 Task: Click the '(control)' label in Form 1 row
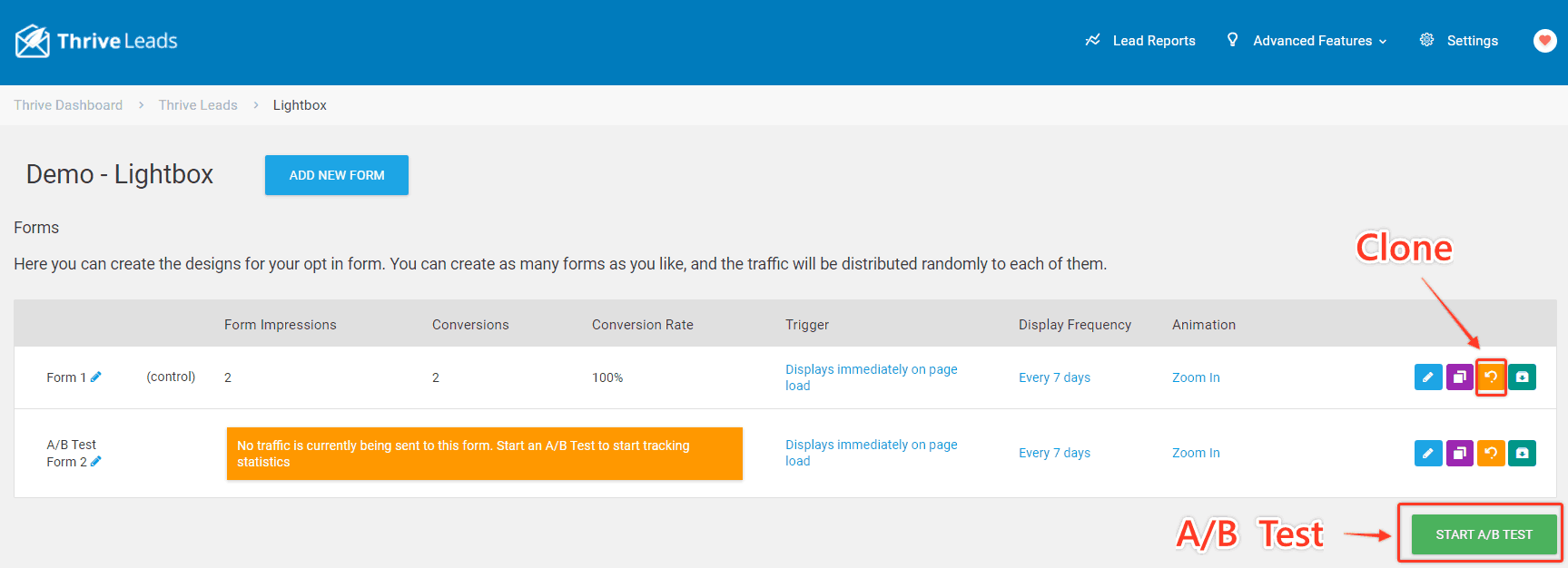[171, 377]
